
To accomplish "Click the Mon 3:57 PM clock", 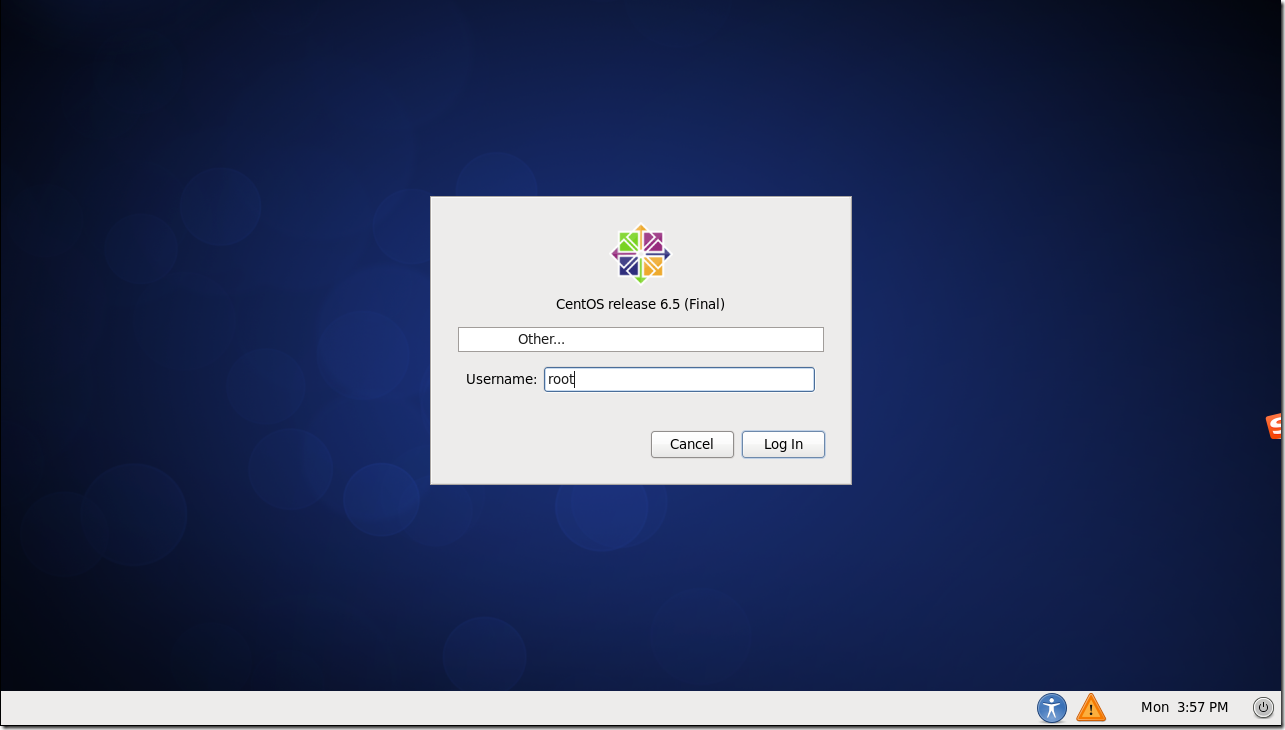I will pyautogui.click(x=1184, y=707).
